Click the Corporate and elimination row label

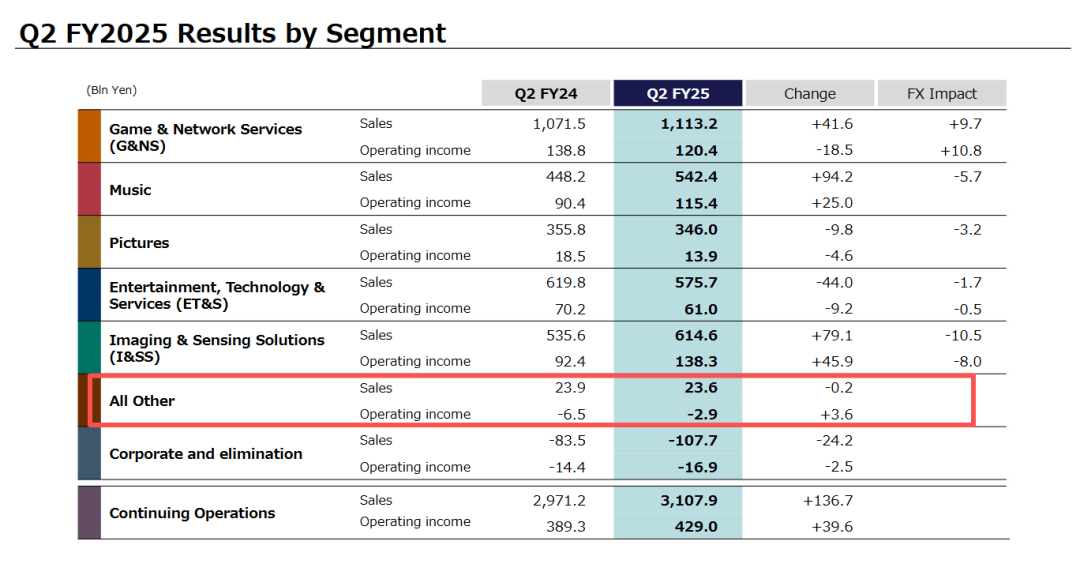coord(205,454)
